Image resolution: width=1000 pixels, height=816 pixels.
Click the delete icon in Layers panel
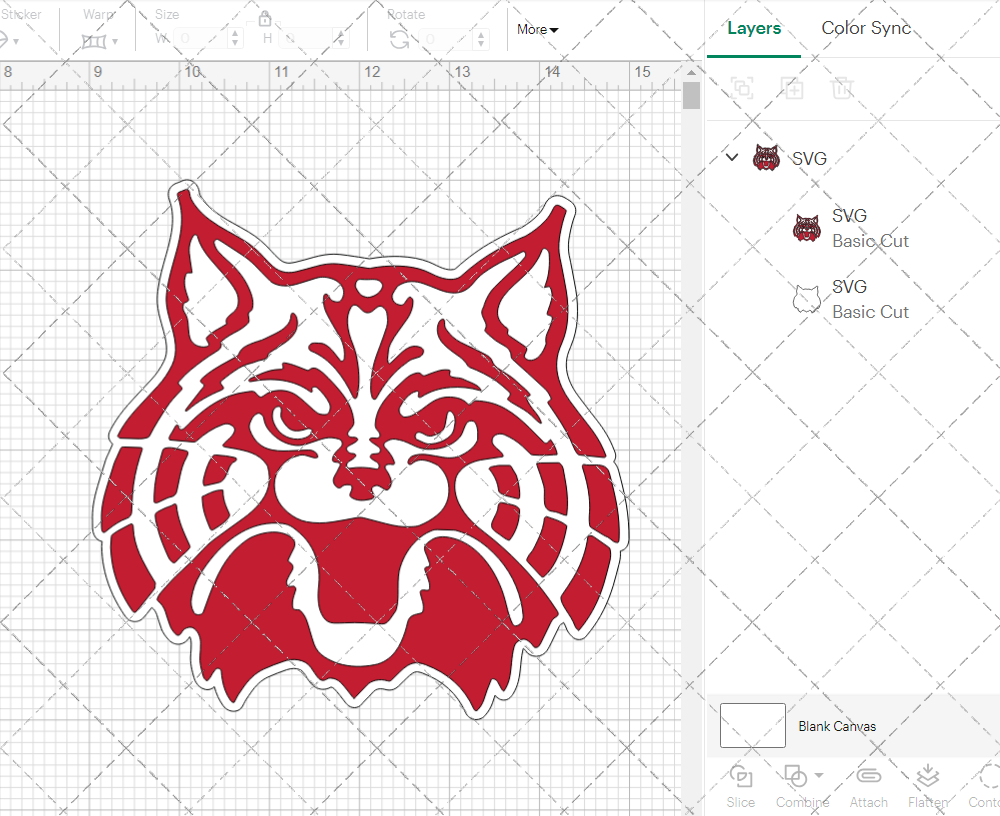tap(842, 88)
